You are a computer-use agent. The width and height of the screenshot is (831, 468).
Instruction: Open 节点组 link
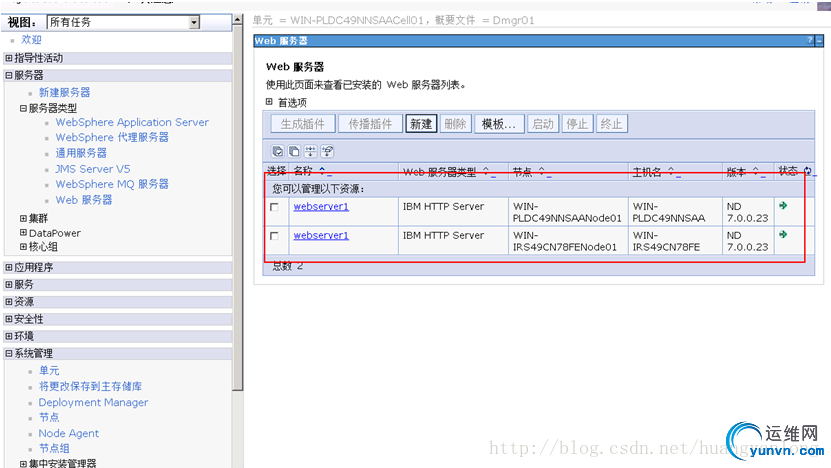tap(54, 448)
